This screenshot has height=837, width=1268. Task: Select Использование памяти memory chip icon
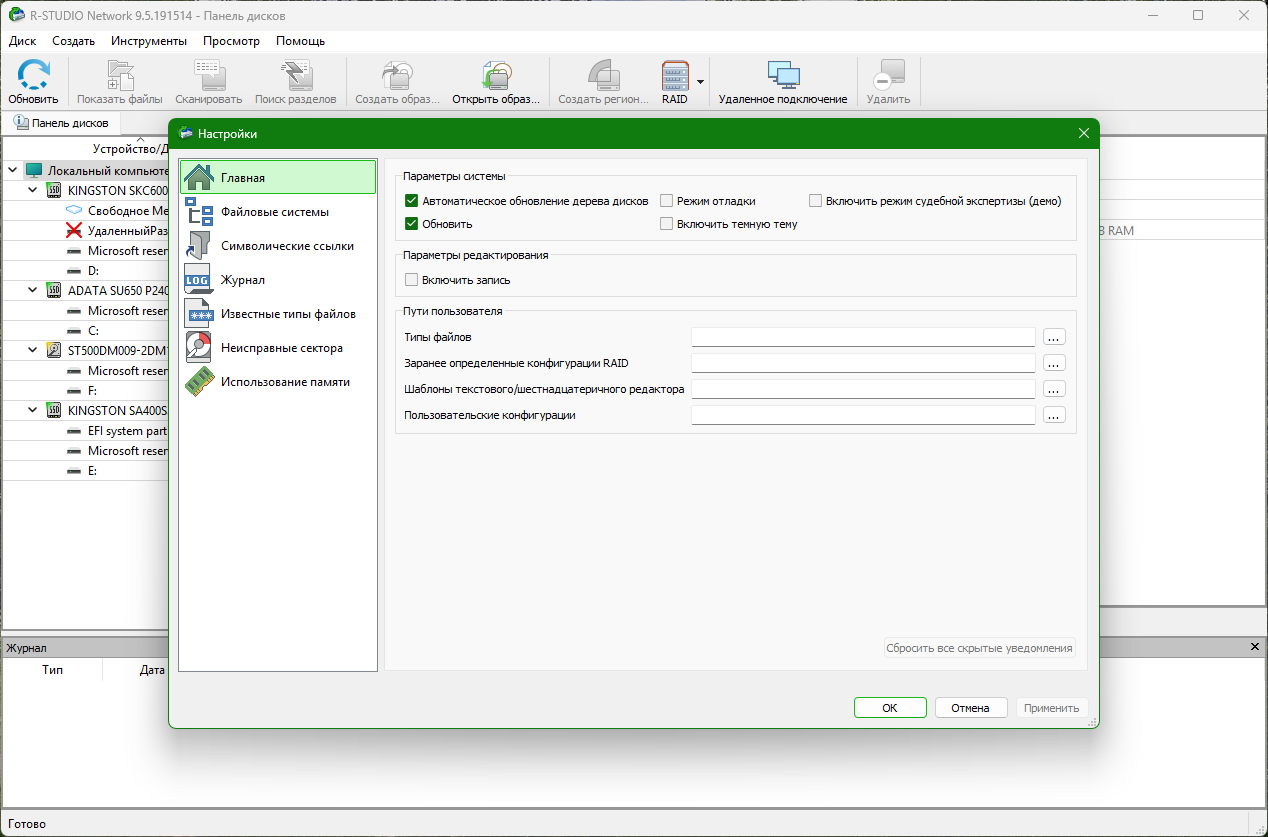[199, 381]
